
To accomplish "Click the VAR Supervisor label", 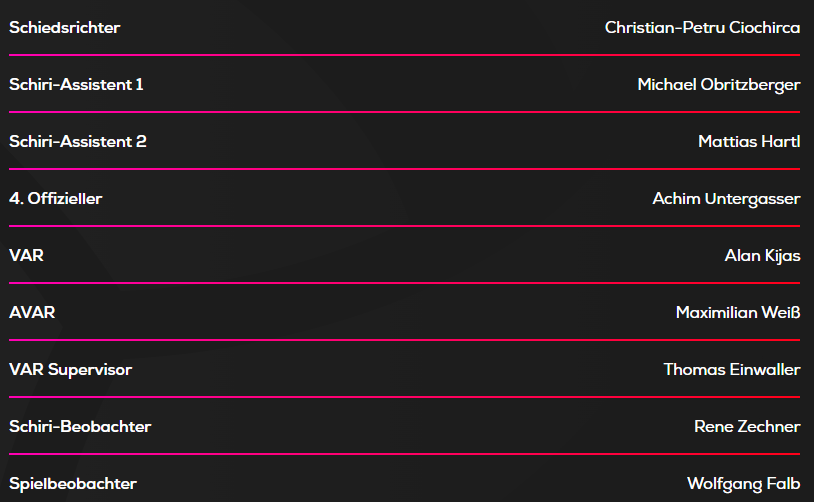I will click(x=70, y=370).
